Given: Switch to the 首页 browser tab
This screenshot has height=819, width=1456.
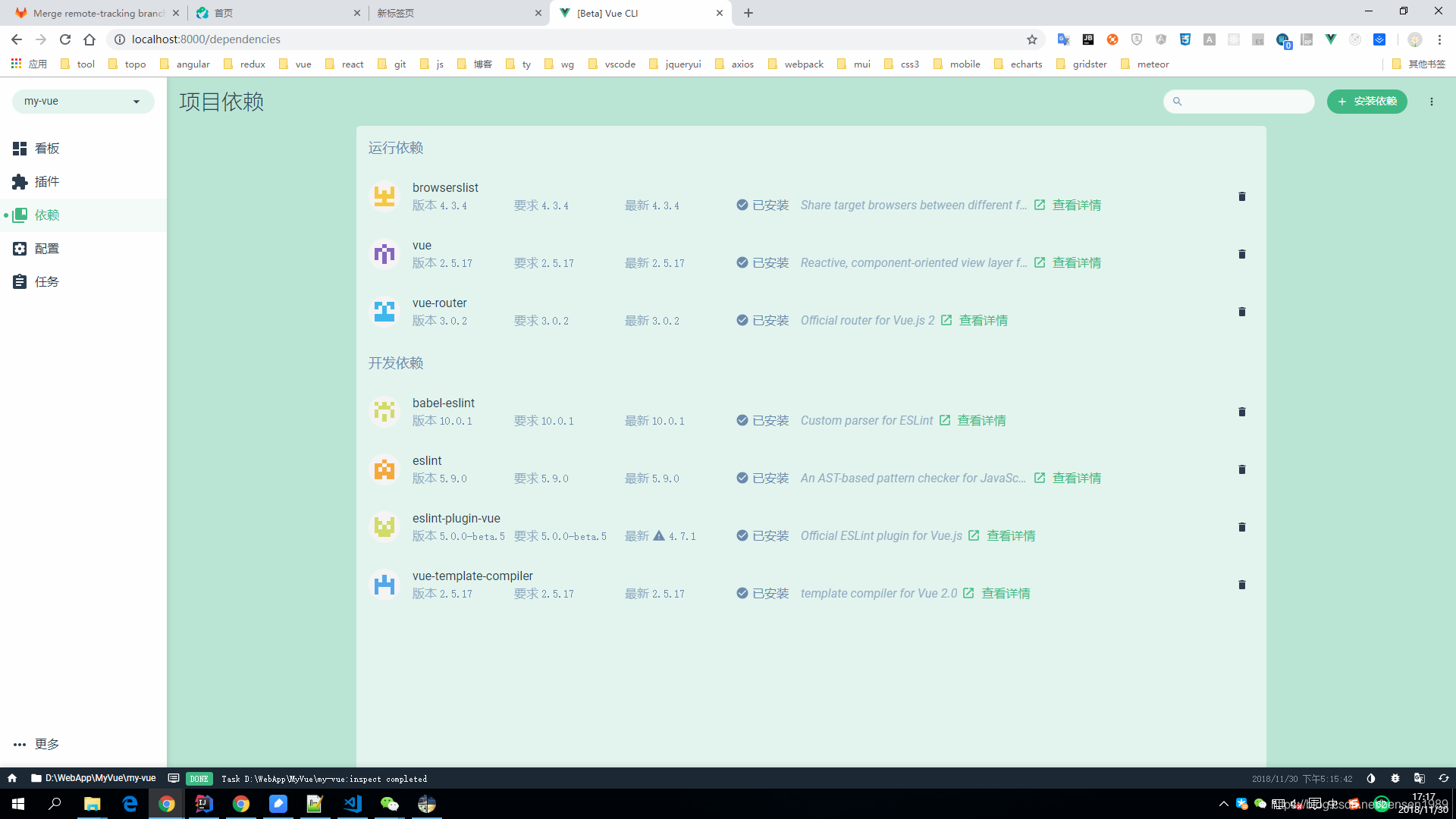Looking at the screenshot, I should [x=277, y=13].
